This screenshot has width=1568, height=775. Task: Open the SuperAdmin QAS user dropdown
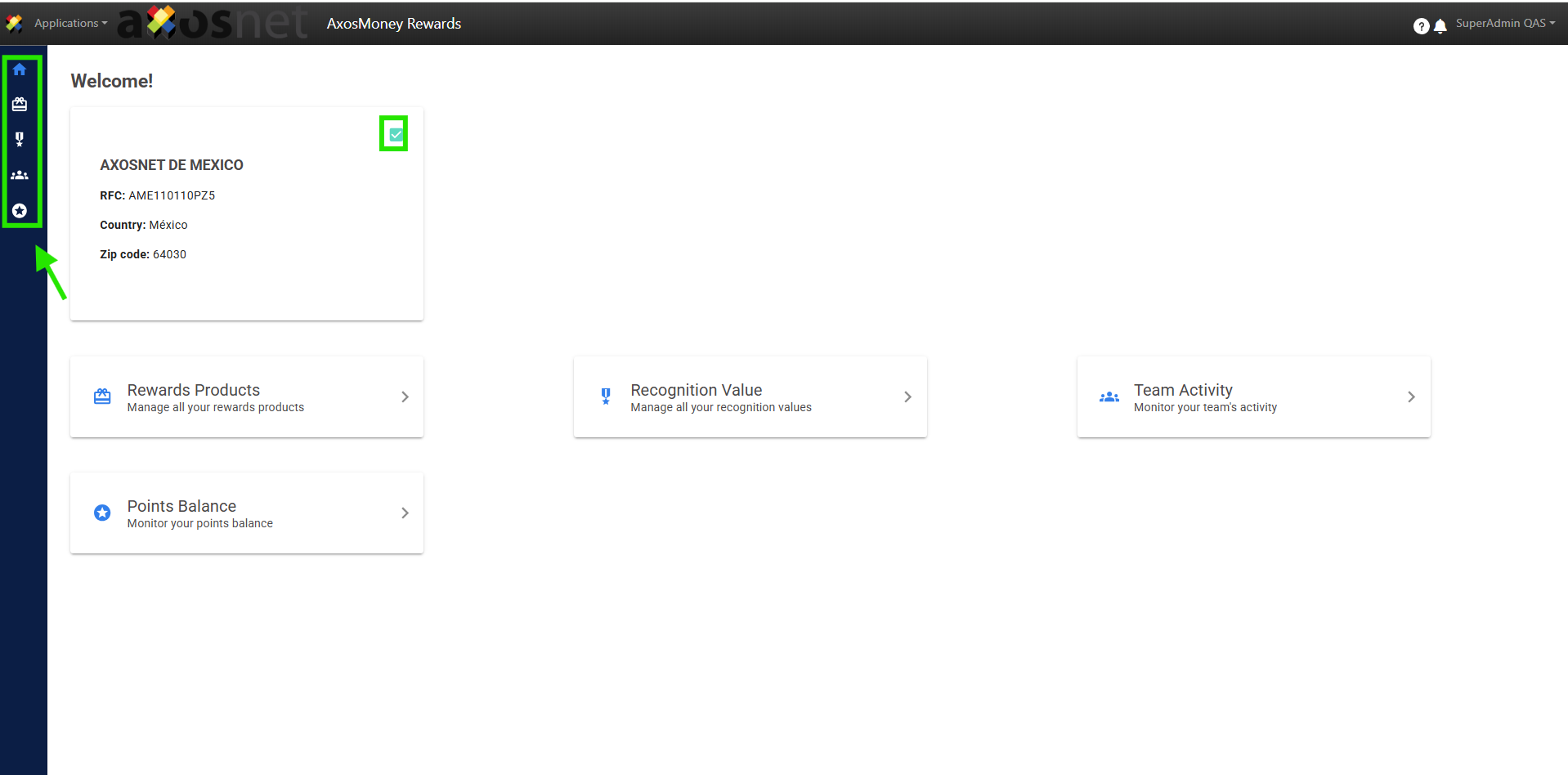click(x=1504, y=24)
